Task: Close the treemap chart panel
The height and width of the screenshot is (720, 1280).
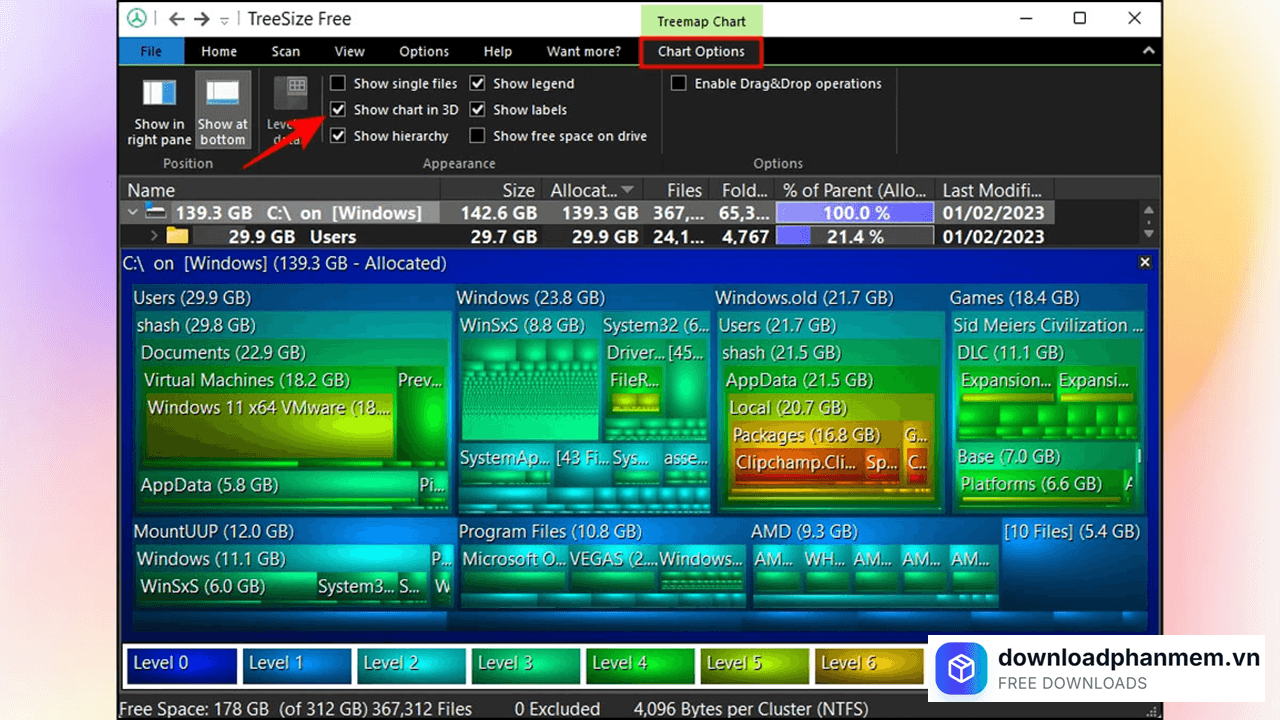Action: click(1145, 262)
